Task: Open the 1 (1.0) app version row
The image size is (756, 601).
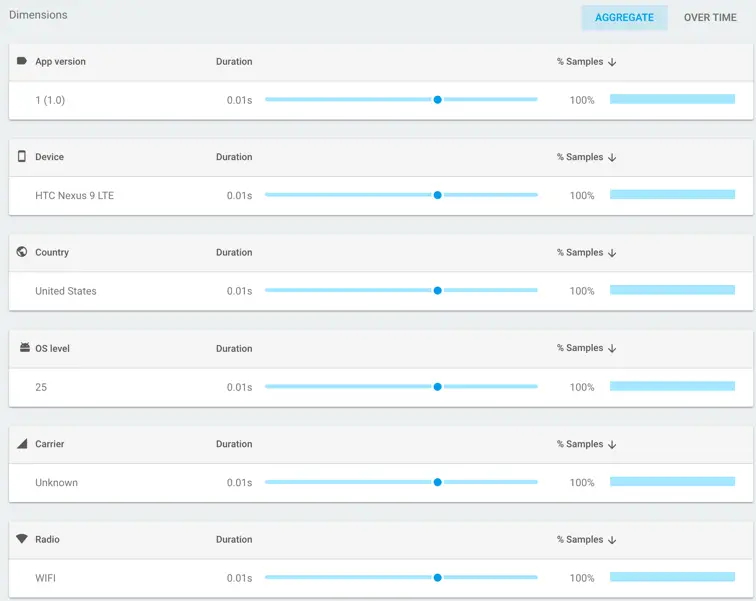Action: (50, 100)
